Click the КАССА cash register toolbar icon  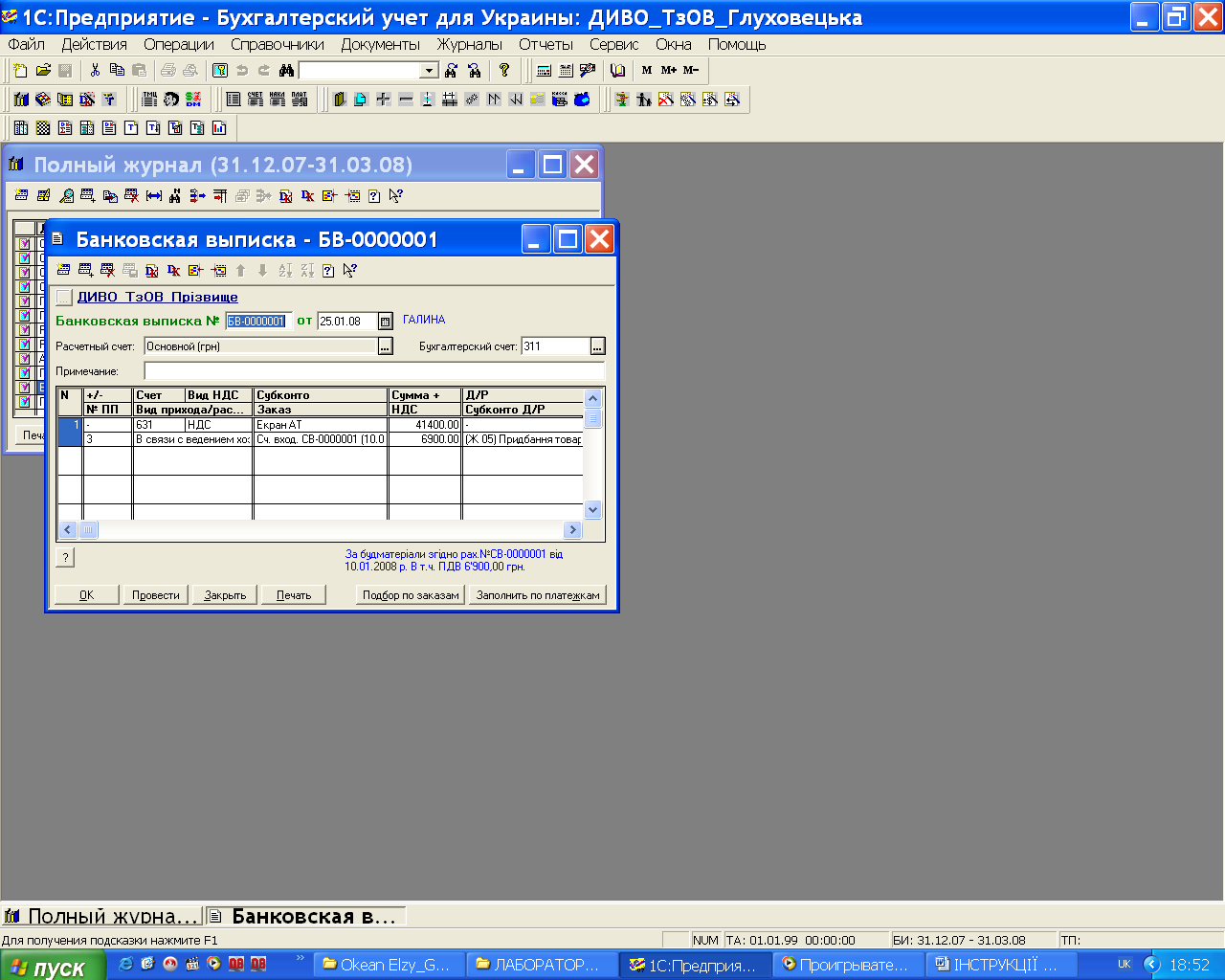pos(560,99)
